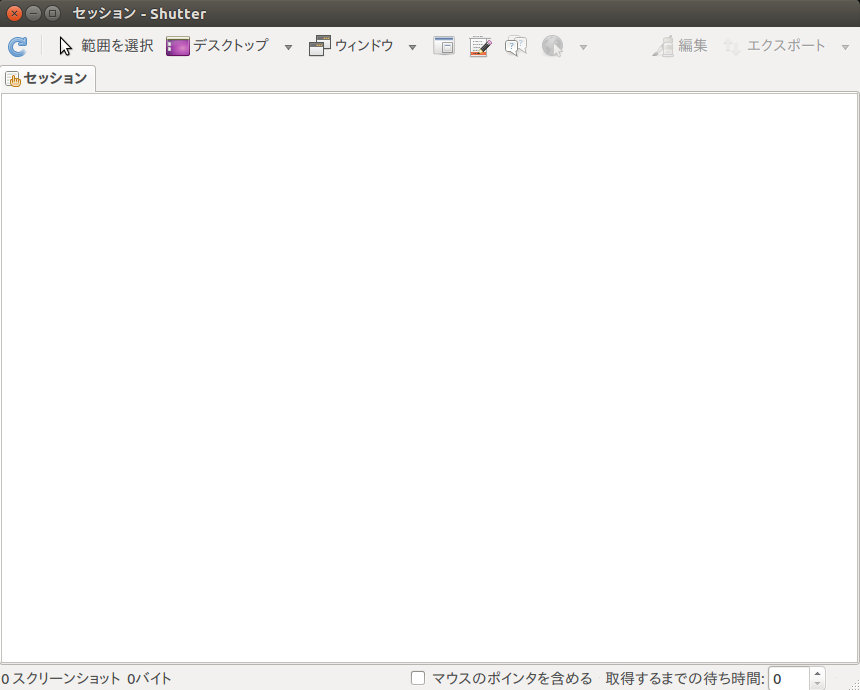Expand the ウィンドウ dropdown arrow
The image size is (860, 690).
(x=412, y=47)
